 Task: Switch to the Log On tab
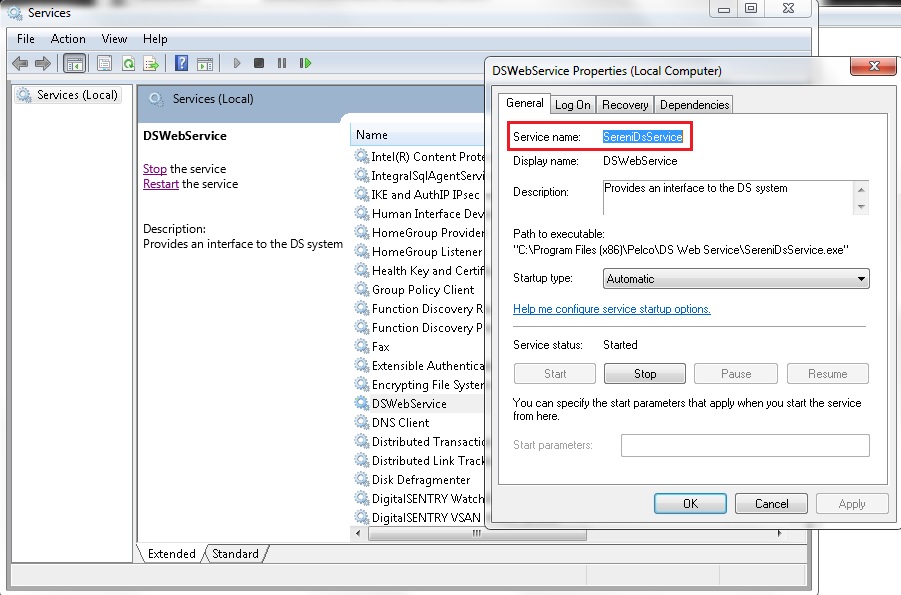(x=573, y=105)
